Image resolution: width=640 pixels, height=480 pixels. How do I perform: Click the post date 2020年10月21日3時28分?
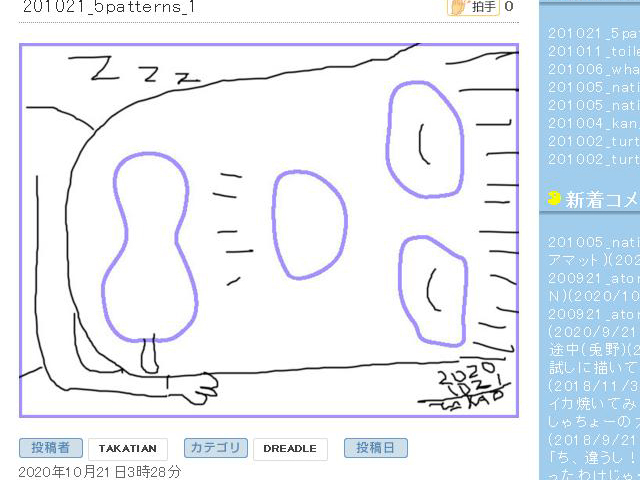[100, 471]
